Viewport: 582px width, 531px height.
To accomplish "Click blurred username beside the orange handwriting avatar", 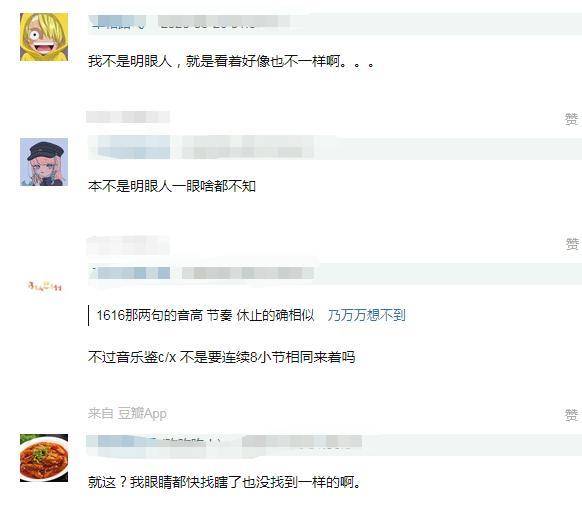I will [x=130, y=273].
